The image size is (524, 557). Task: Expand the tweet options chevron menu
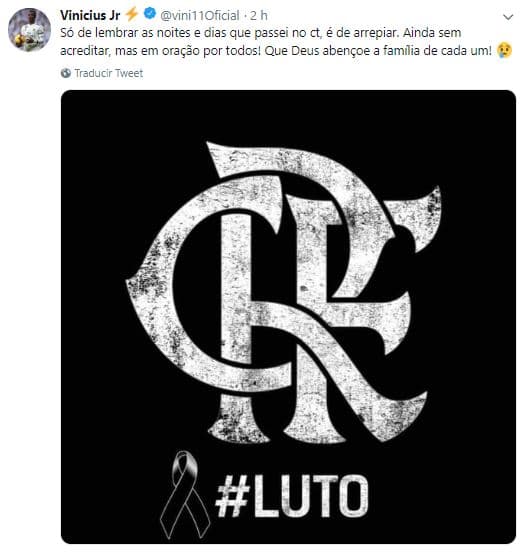pos(508,17)
